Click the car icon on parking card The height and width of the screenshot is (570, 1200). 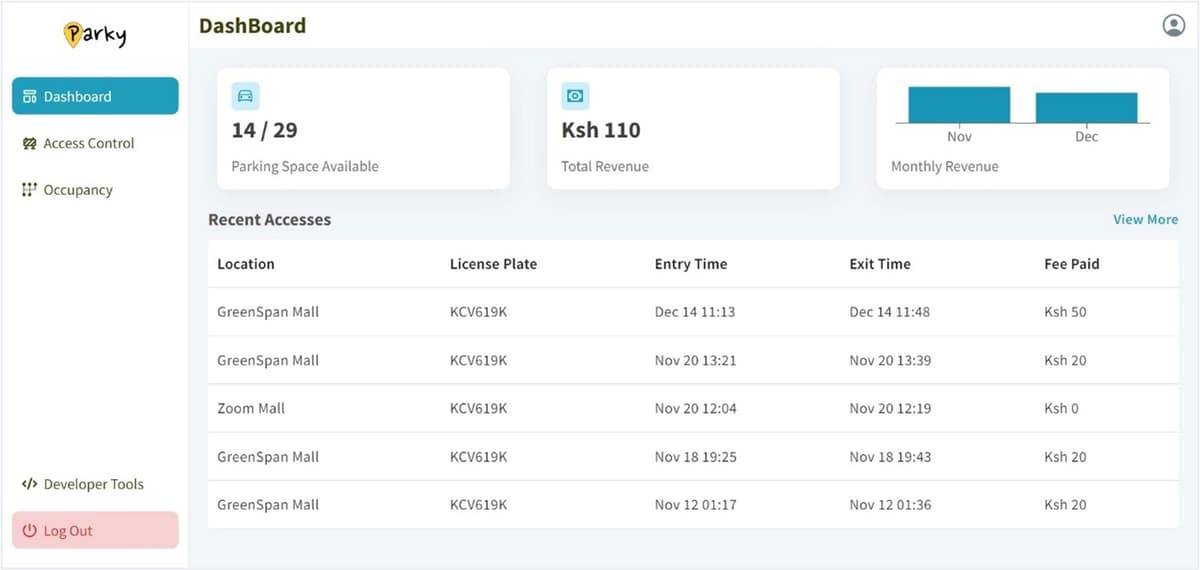pos(245,96)
